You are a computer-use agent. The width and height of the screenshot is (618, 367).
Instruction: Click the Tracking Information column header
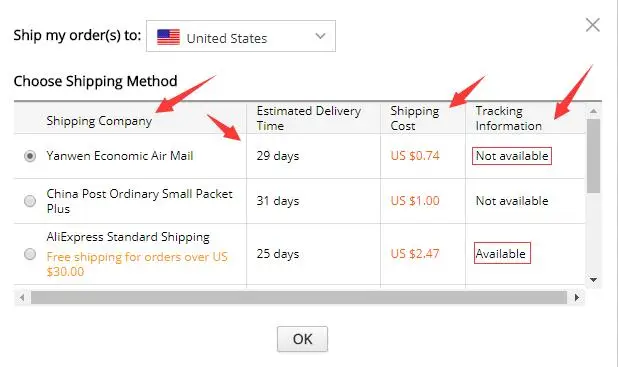(508, 118)
